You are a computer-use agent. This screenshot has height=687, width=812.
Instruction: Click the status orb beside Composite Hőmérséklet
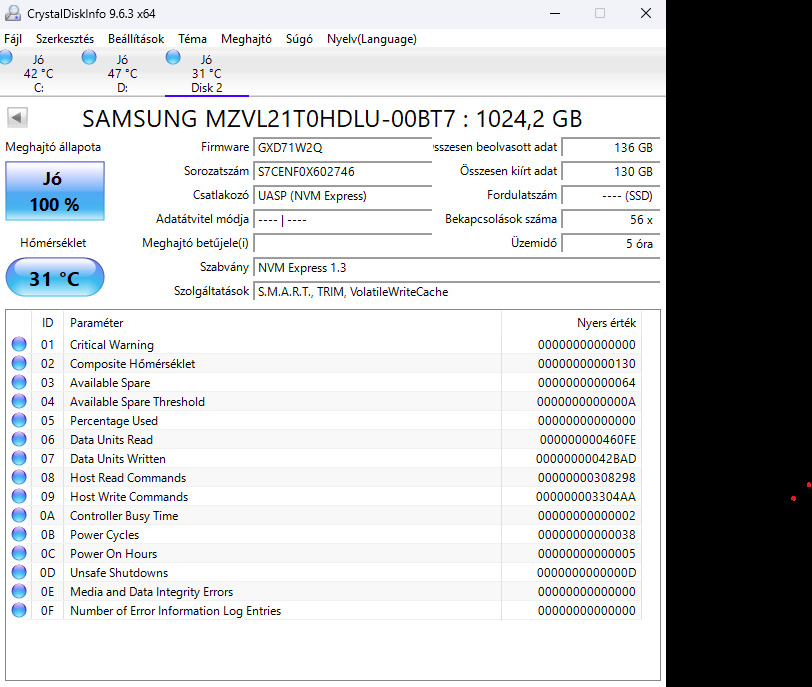(19, 363)
